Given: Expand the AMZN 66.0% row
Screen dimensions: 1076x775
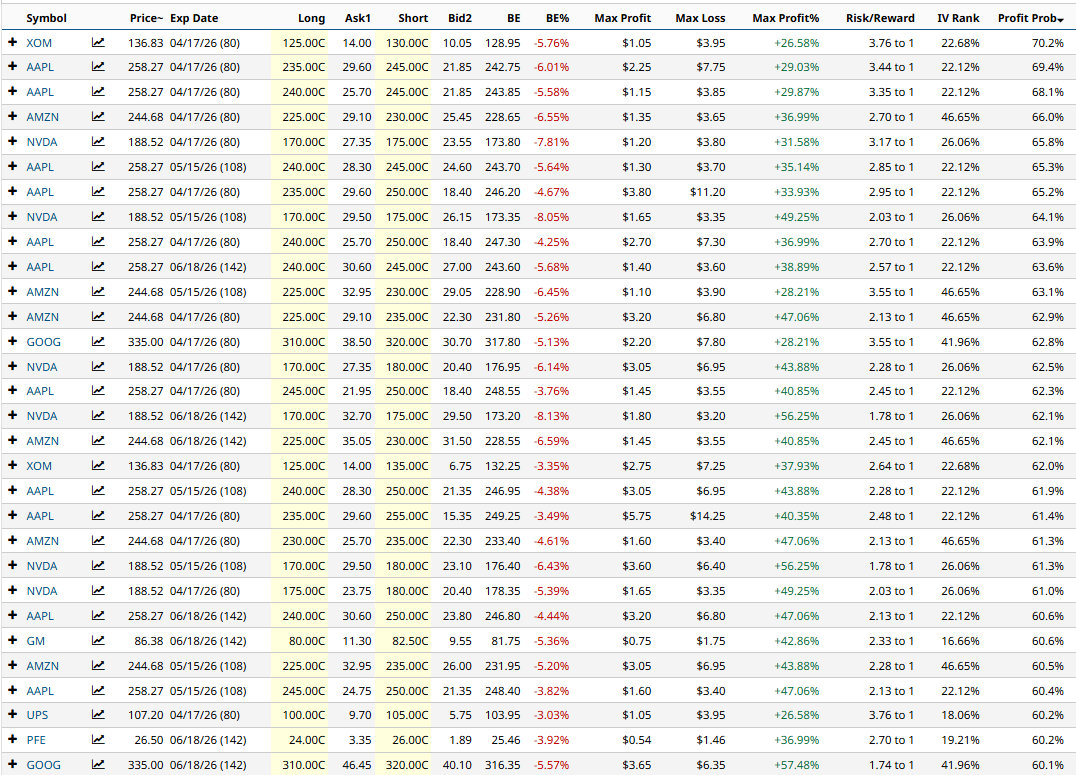Looking at the screenshot, I should point(12,117).
